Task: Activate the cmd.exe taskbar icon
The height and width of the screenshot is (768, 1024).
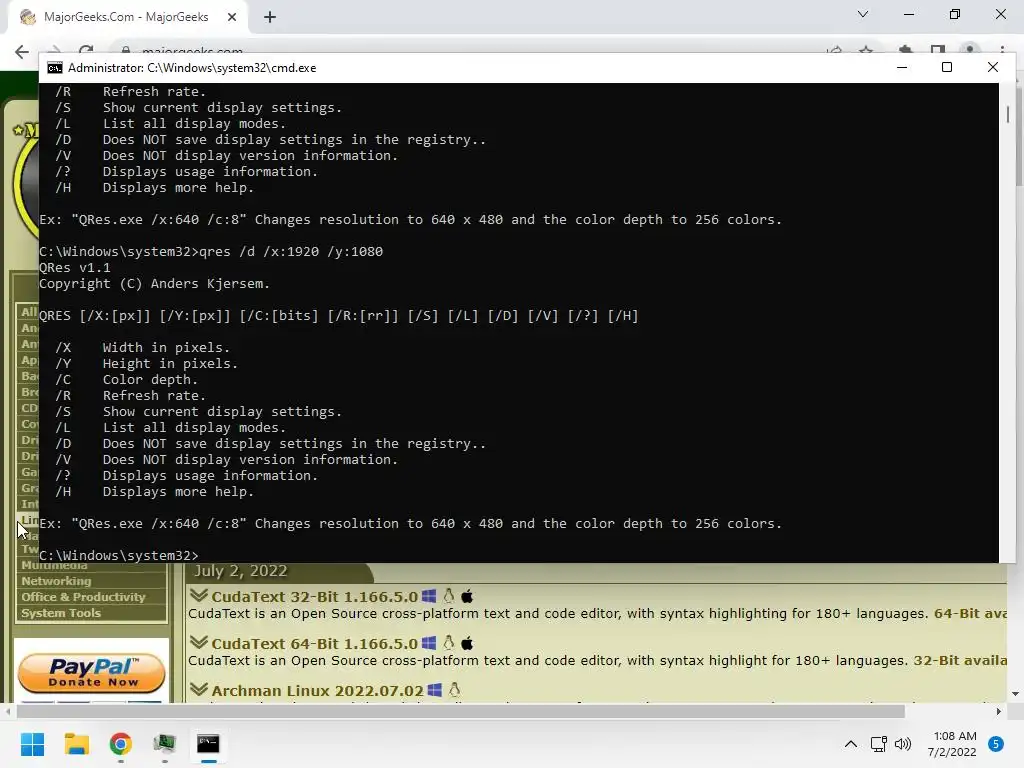Action: pos(208,743)
